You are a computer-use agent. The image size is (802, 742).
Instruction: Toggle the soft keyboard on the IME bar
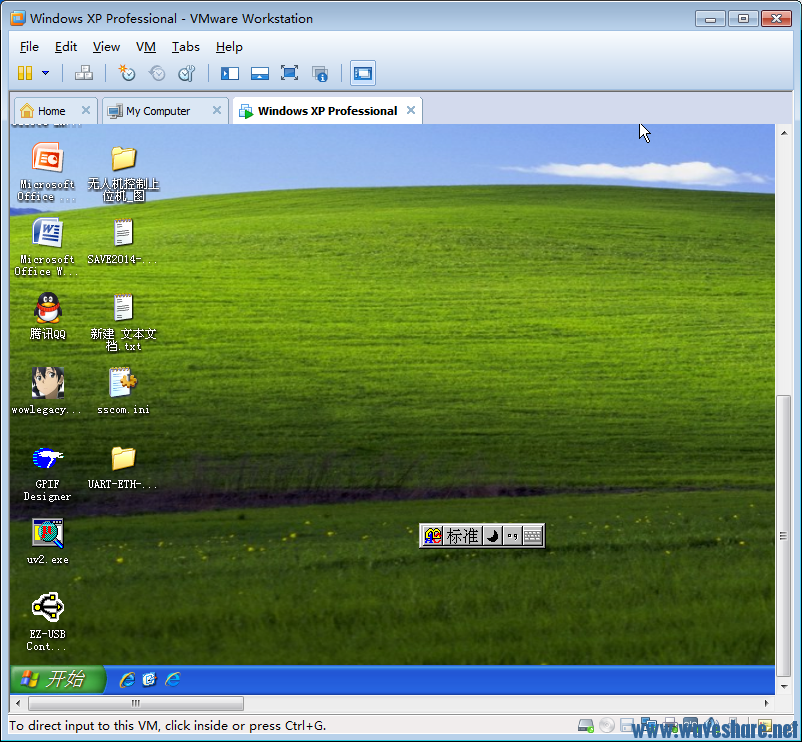click(x=532, y=536)
